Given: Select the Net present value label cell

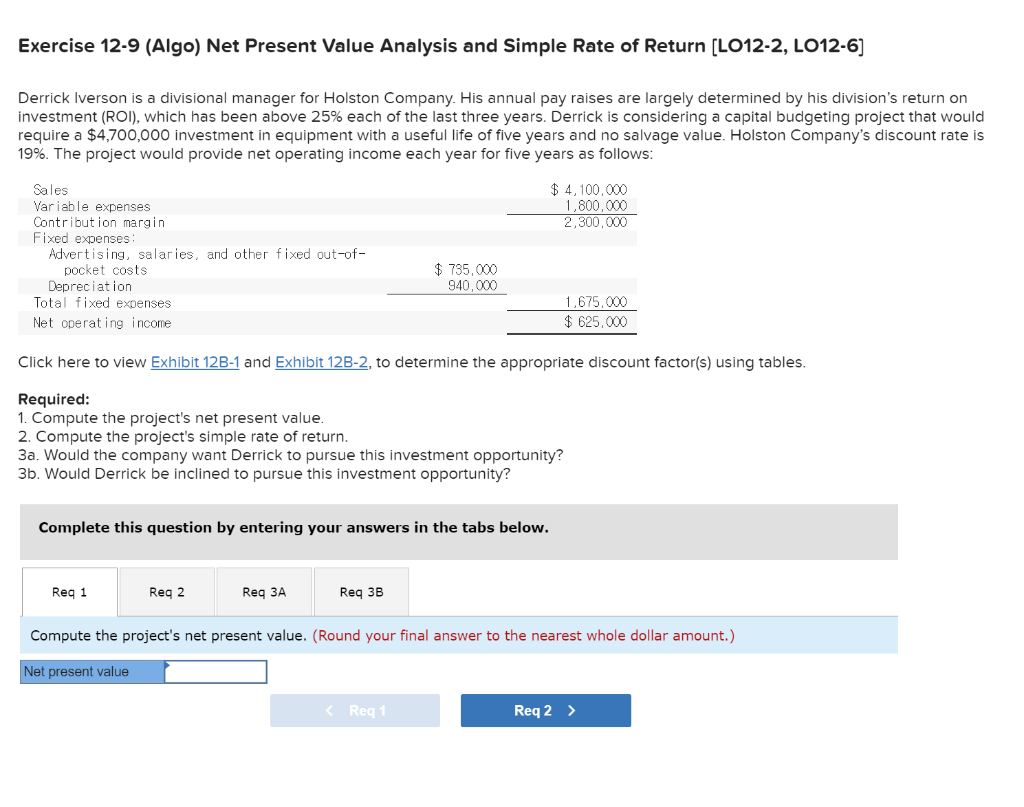Looking at the screenshot, I should pyautogui.click(x=90, y=671).
